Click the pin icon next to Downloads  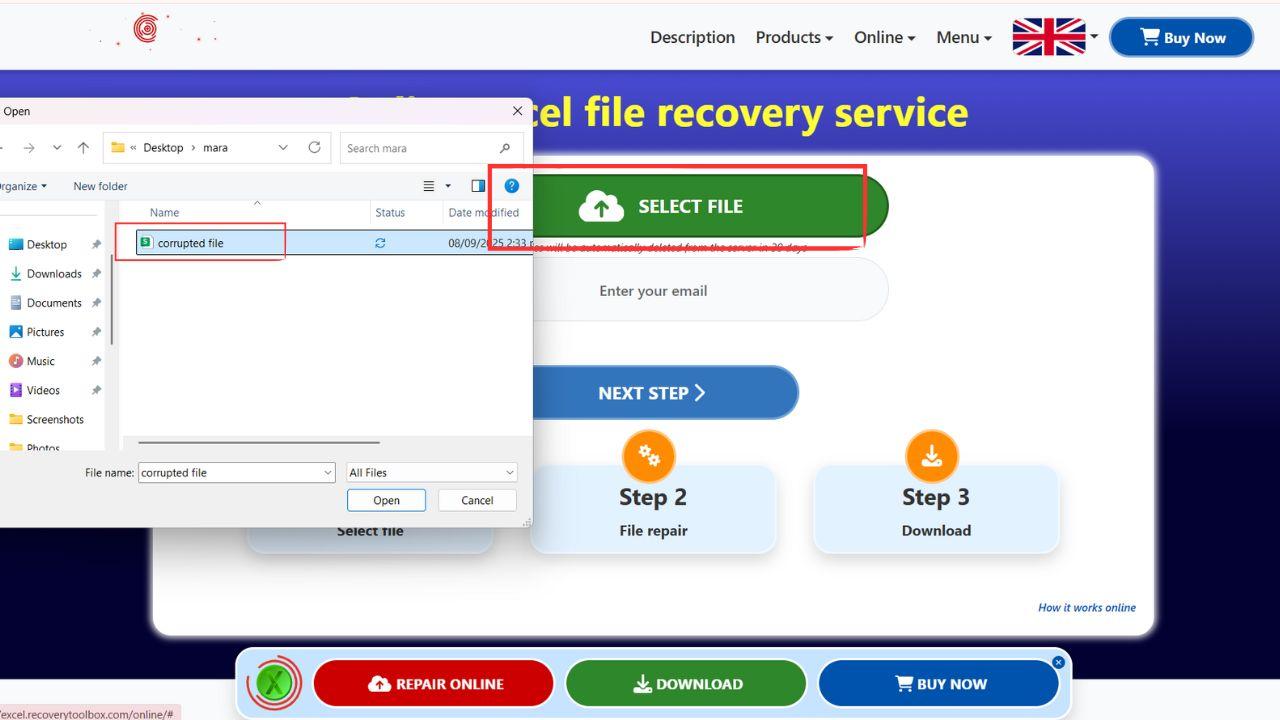(x=96, y=273)
